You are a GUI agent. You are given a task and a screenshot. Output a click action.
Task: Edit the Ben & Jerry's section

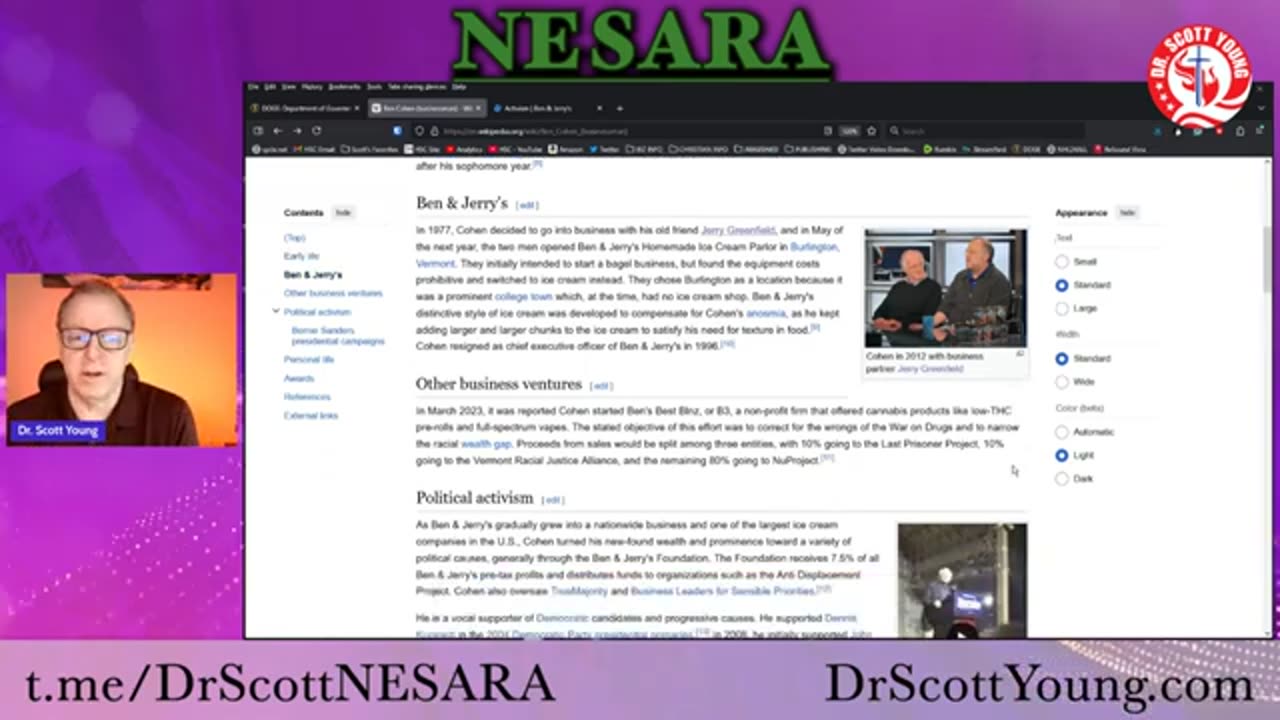click(x=527, y=205)
